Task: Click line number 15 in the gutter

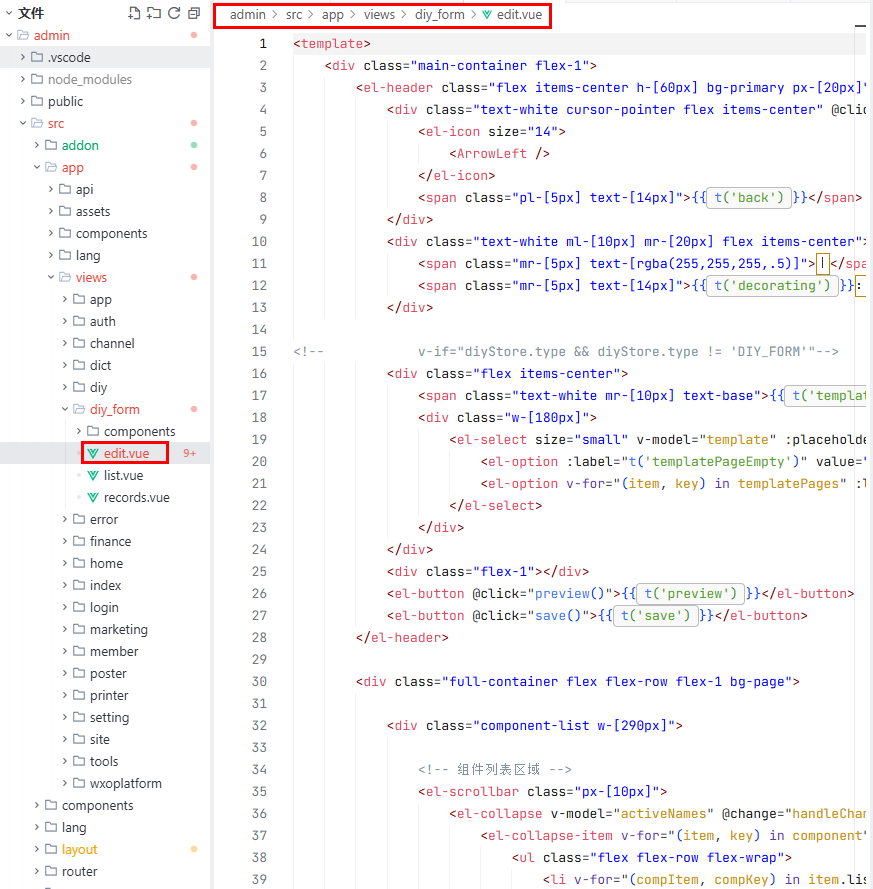Action: 259,351
